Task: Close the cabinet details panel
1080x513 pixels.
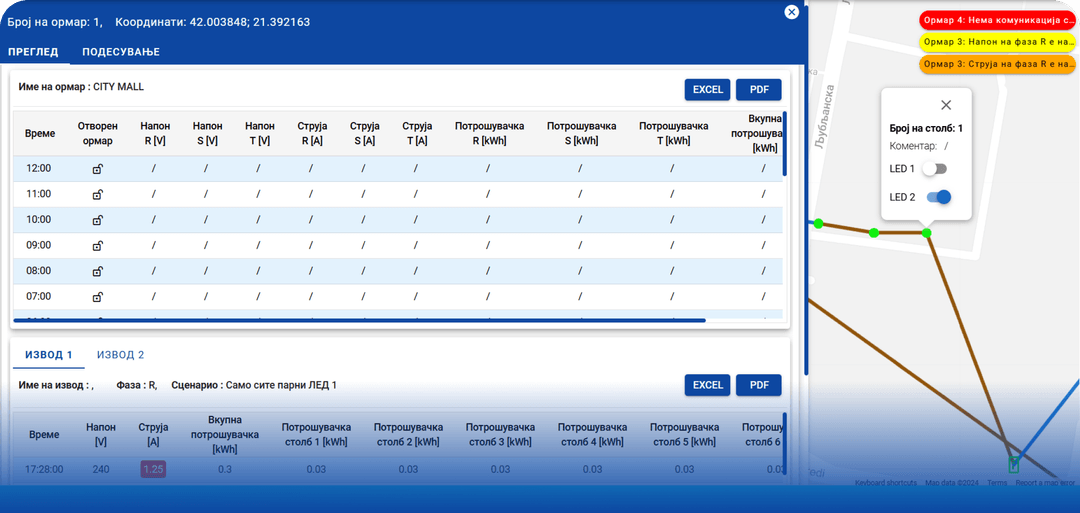Action: pos(791,12)
